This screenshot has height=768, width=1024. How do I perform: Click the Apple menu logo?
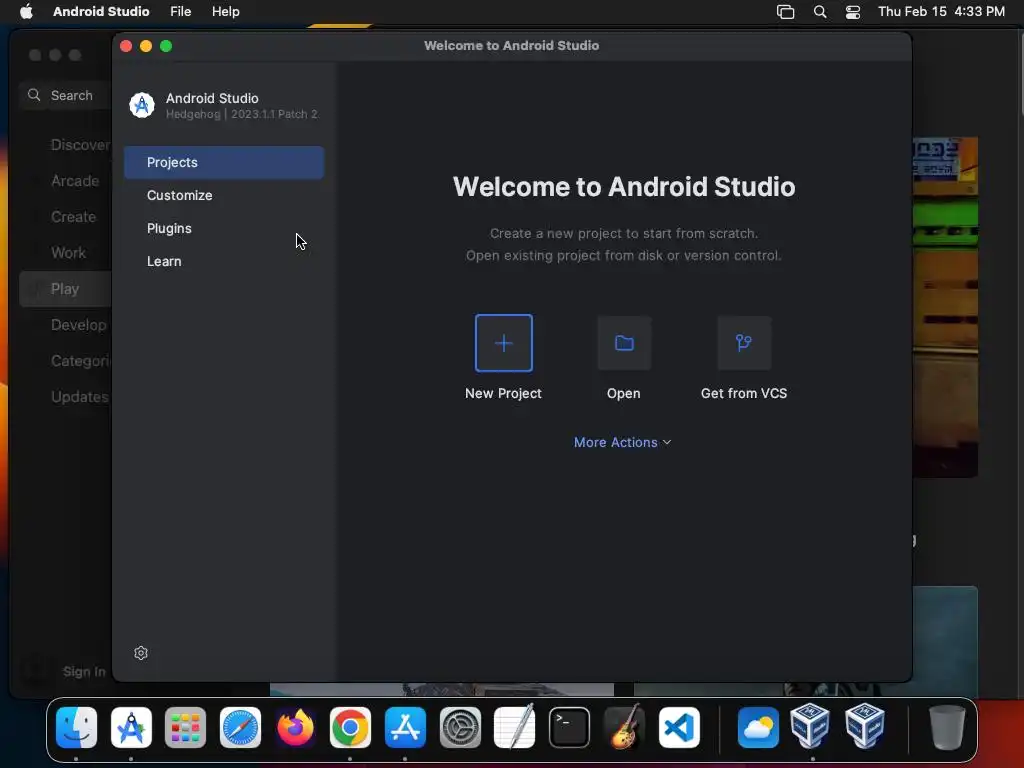(x=26, y=12)
